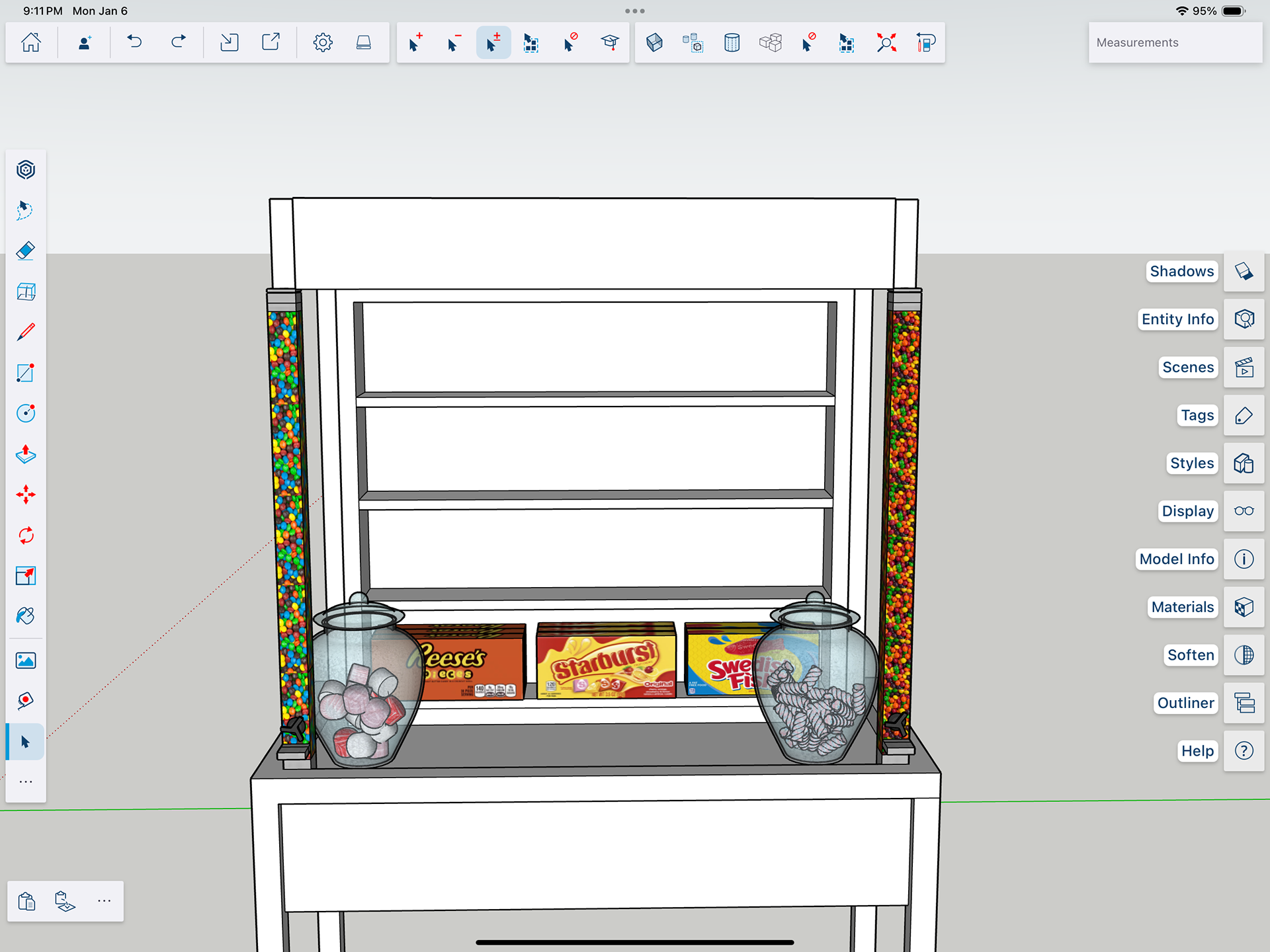Select the Rotate tool
Viewport: 1270px width, 952px height.
coord(25,535)
